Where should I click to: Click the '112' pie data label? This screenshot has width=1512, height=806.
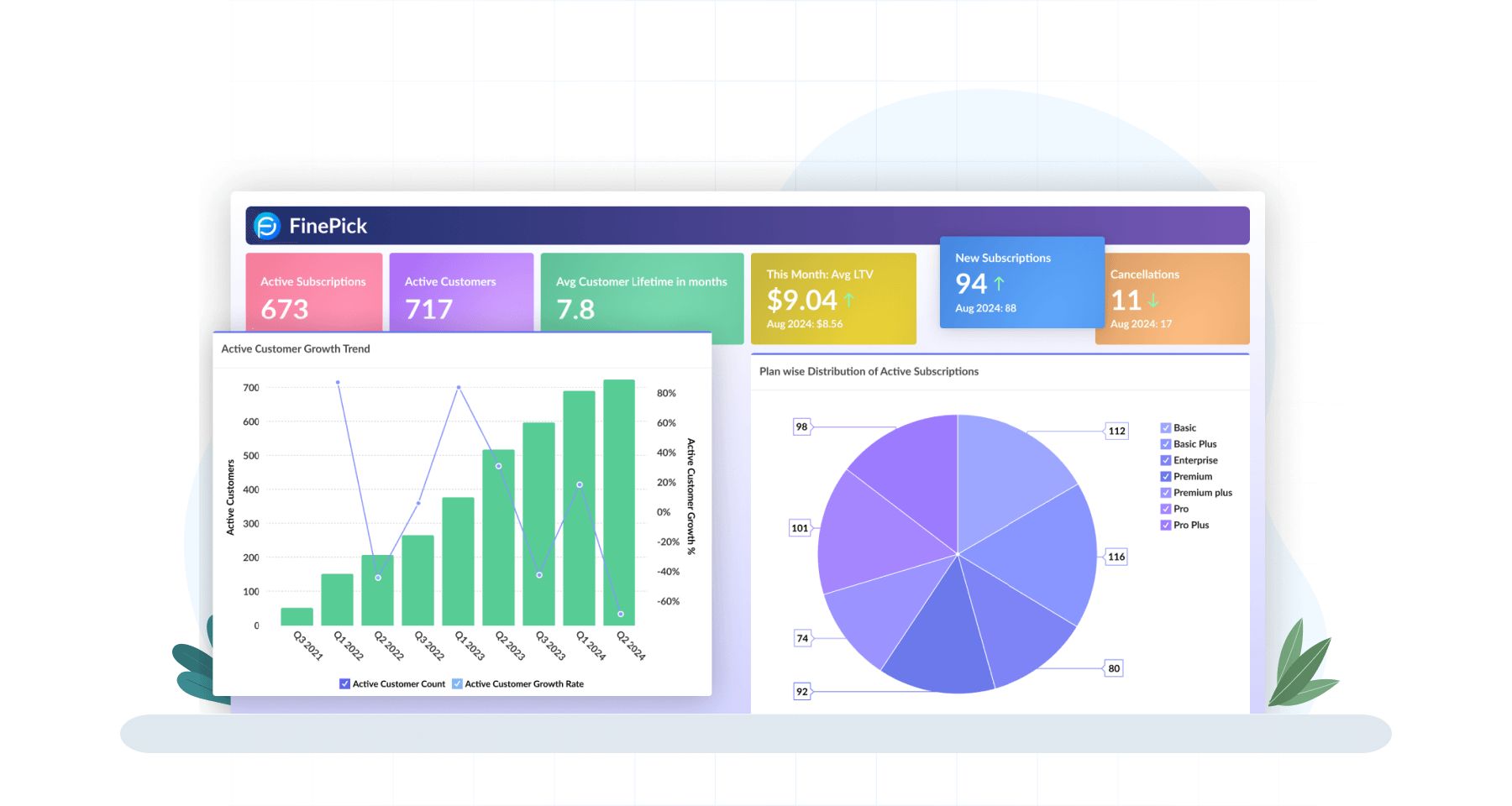[x=1116, y=432]
